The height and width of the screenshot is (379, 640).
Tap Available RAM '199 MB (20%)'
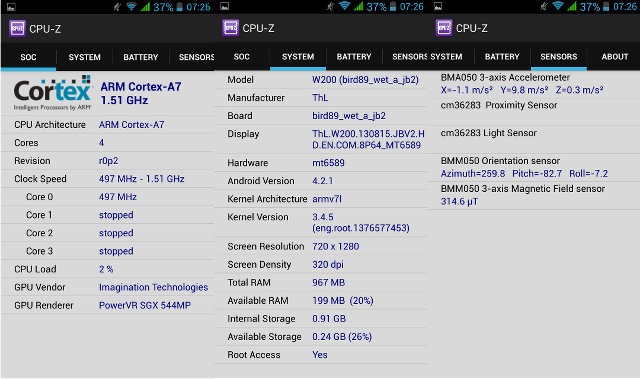[343, 301]
